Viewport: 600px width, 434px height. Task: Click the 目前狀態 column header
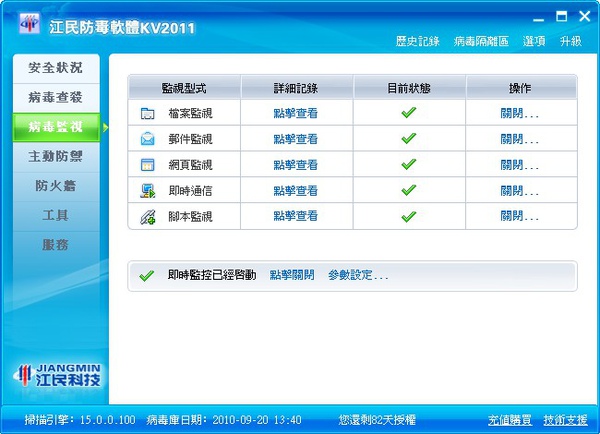(409, 88)
